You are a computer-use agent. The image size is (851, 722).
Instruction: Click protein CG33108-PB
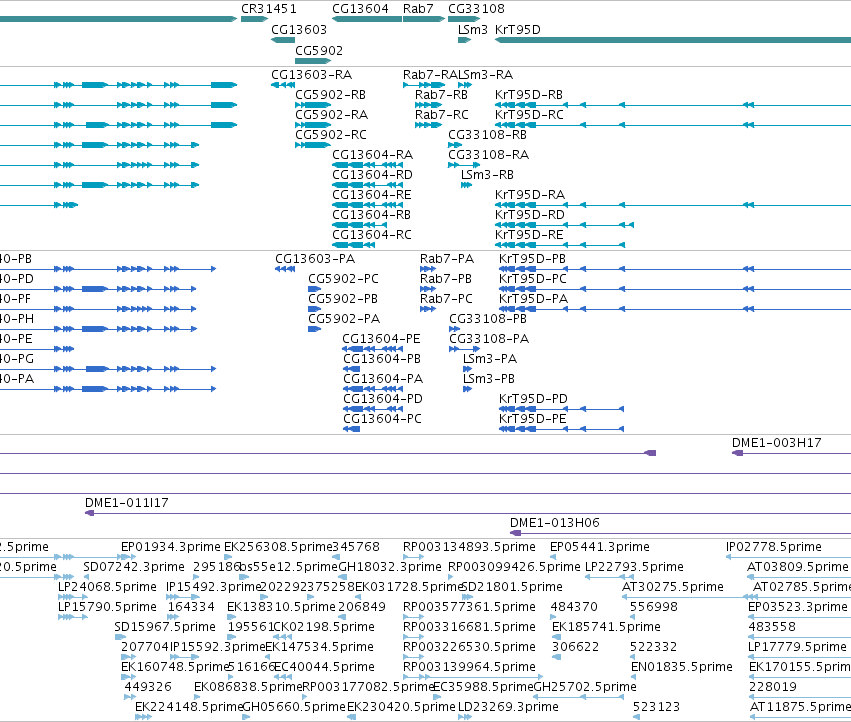point(488,319)
